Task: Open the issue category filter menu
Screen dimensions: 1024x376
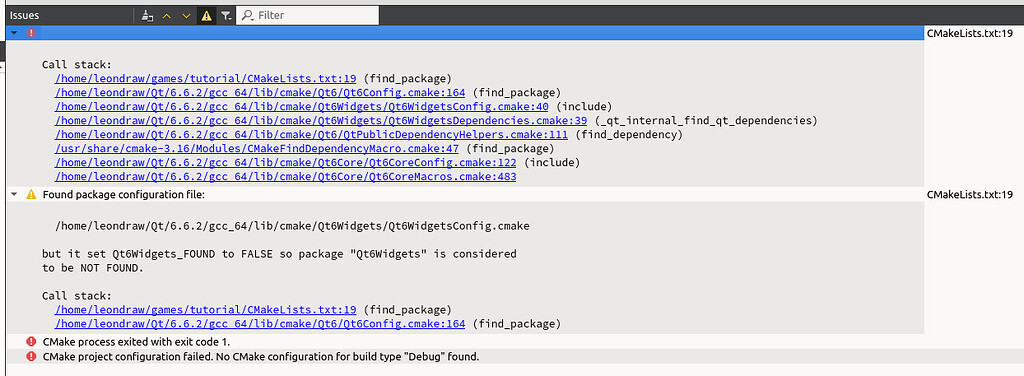Action: (225, 15)
